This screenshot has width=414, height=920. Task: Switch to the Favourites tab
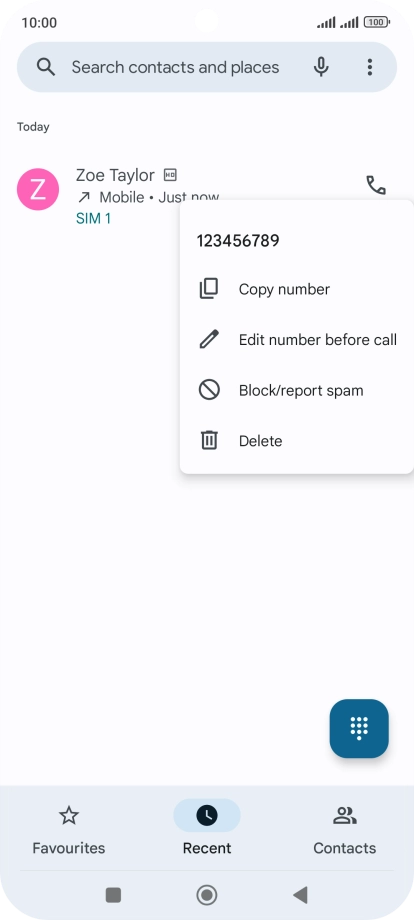(69, 830)
